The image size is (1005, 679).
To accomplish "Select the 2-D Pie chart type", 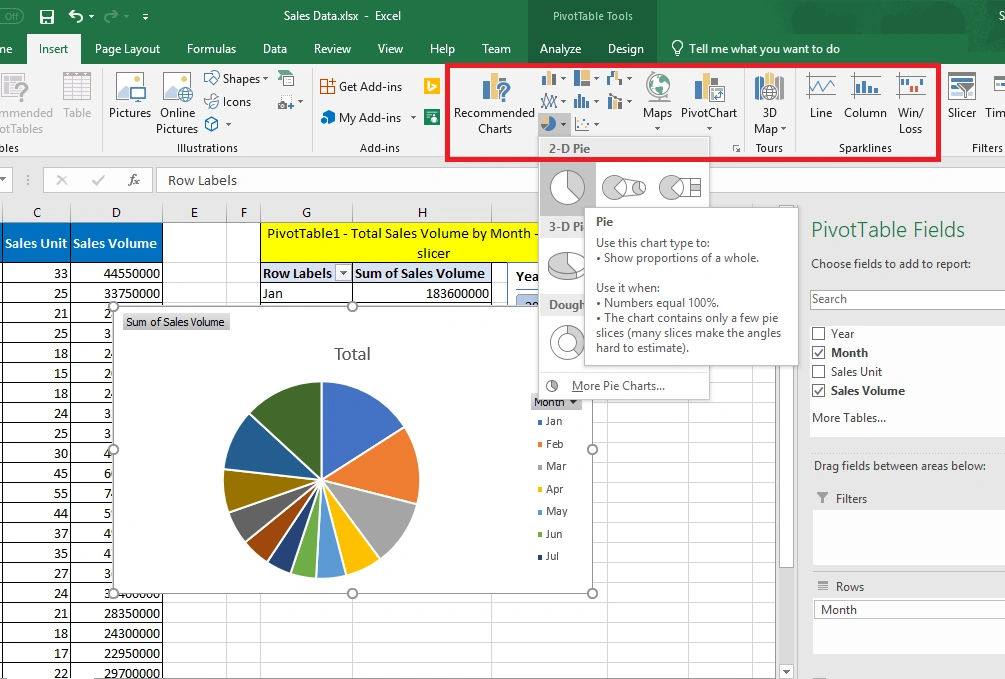I will tap(567, 188).
